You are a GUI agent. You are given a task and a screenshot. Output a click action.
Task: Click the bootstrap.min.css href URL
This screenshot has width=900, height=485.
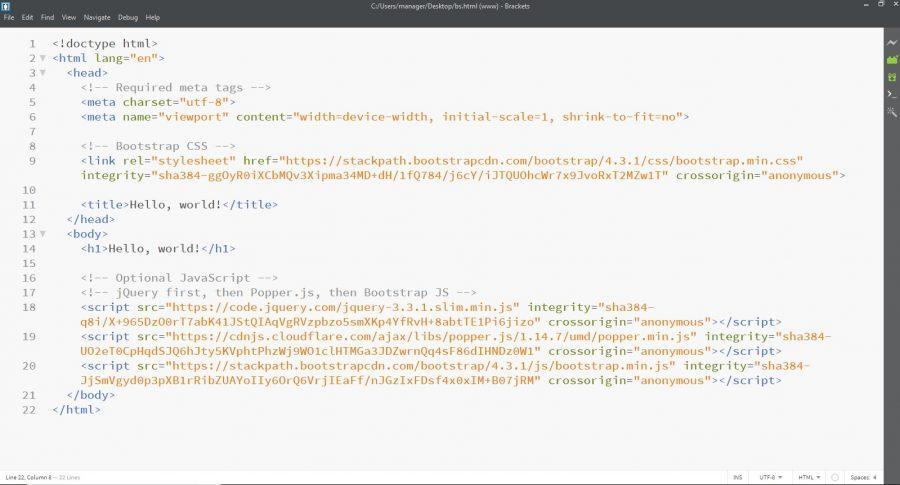pyautogui.click(x=541, y=161)
